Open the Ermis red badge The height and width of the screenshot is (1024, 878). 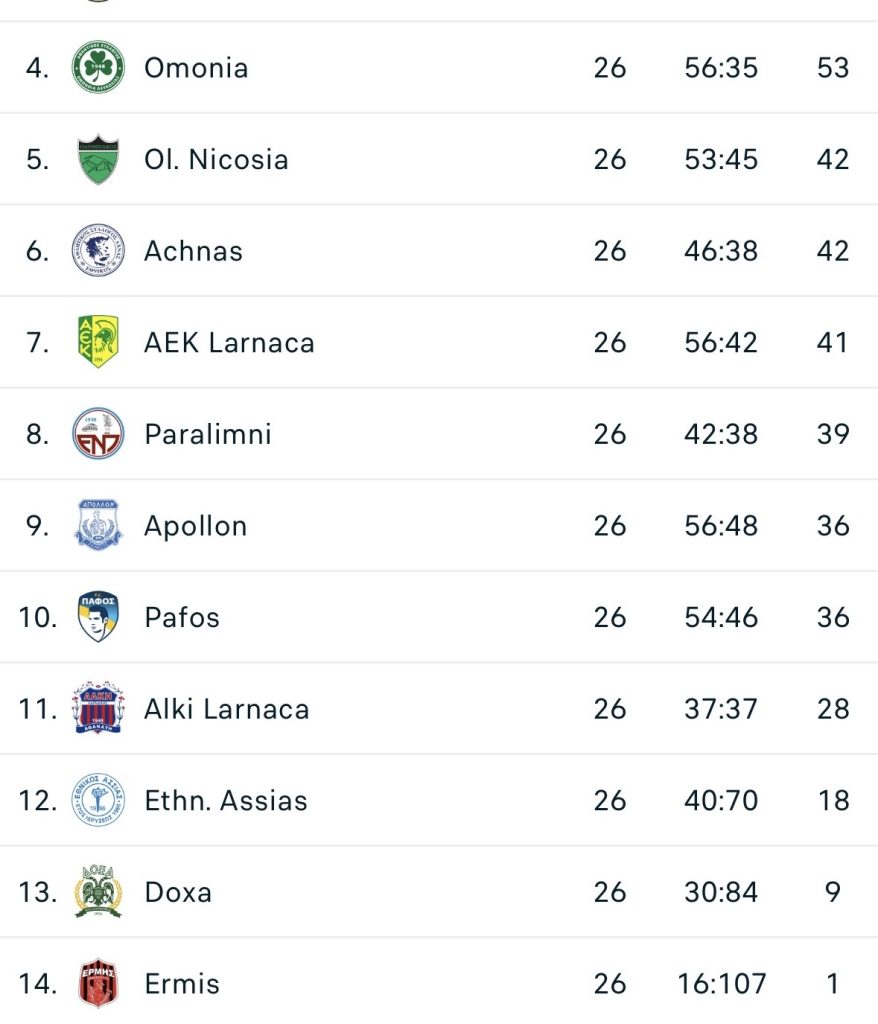98,984
